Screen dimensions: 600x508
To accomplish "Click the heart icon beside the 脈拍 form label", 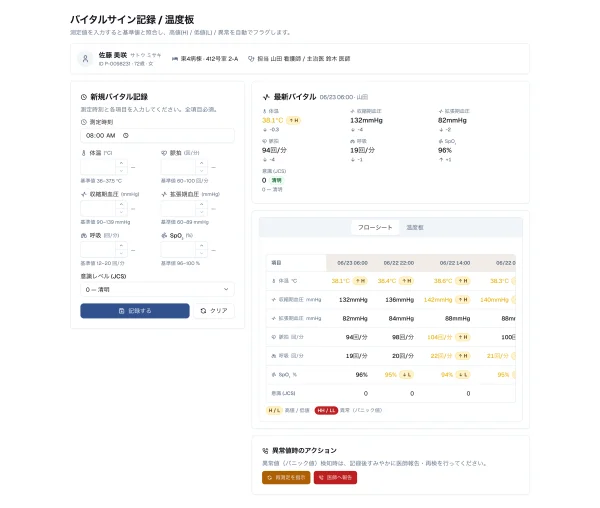I will point(164,153).
